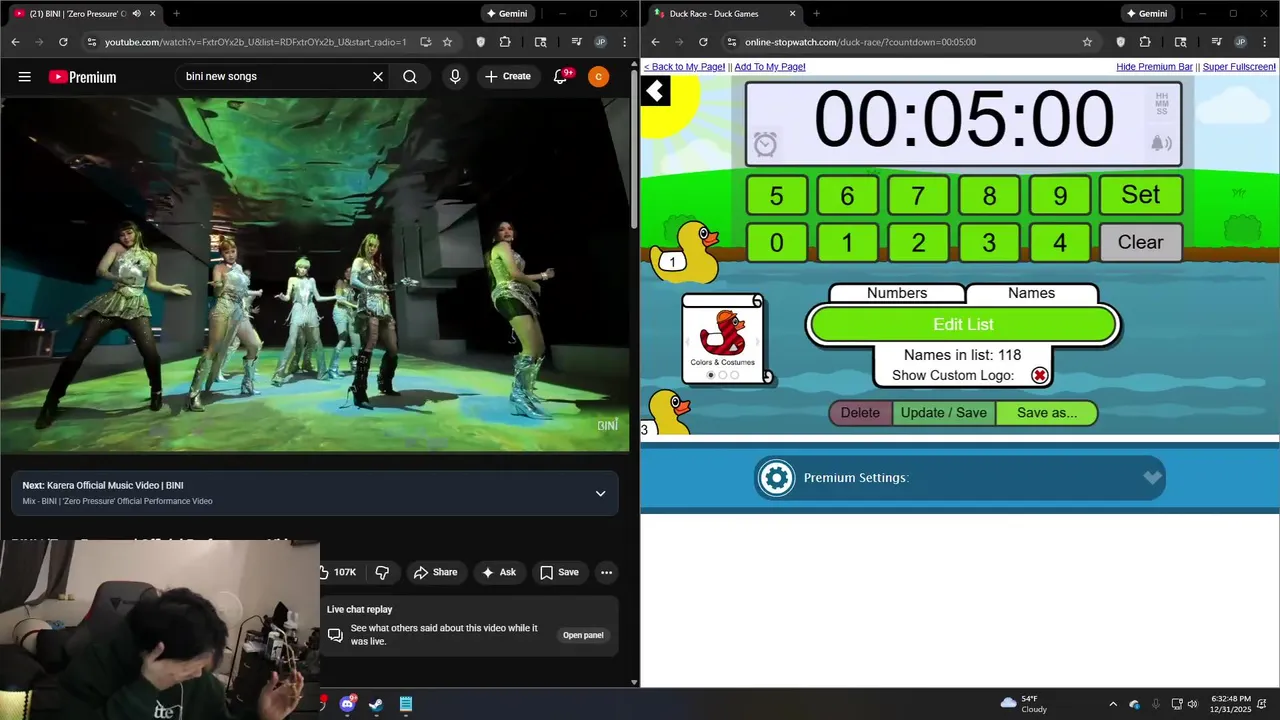Bookmark the YouTube page with star icon
The height and width of the screenshot is (720, 1280).
[x=447, y=42]
